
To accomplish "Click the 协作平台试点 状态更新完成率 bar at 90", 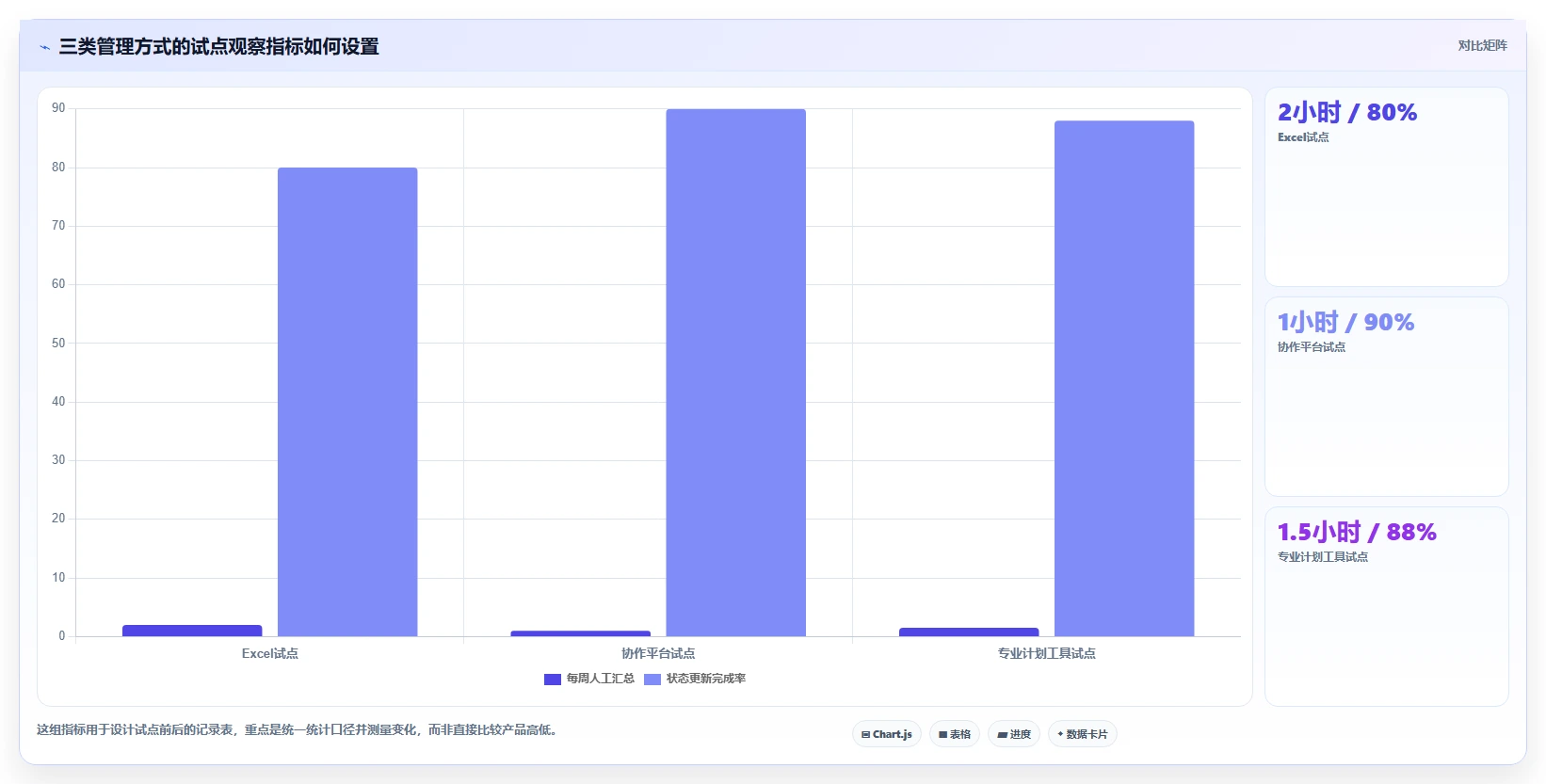I will [x=736, y=373].
